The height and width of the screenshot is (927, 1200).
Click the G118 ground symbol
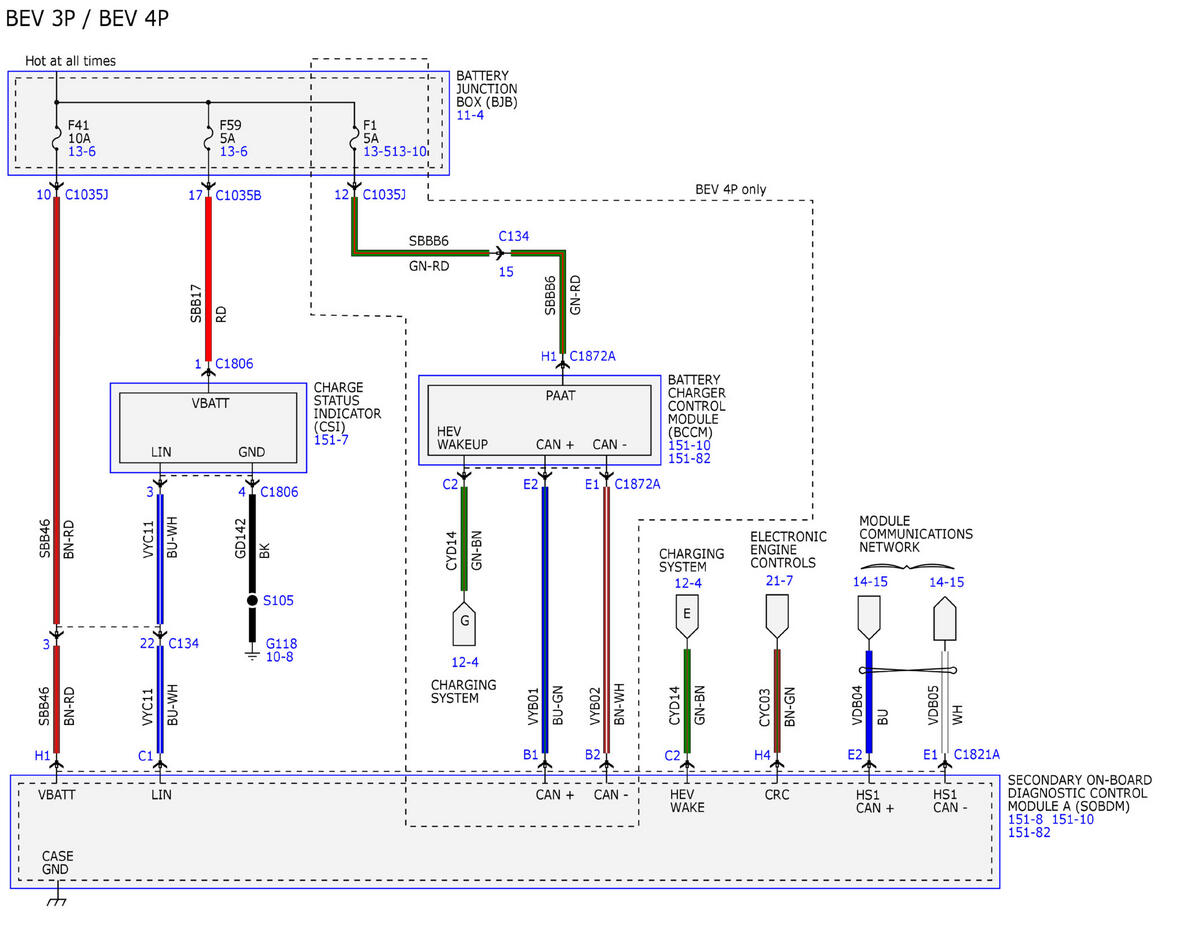coord(252,655)
